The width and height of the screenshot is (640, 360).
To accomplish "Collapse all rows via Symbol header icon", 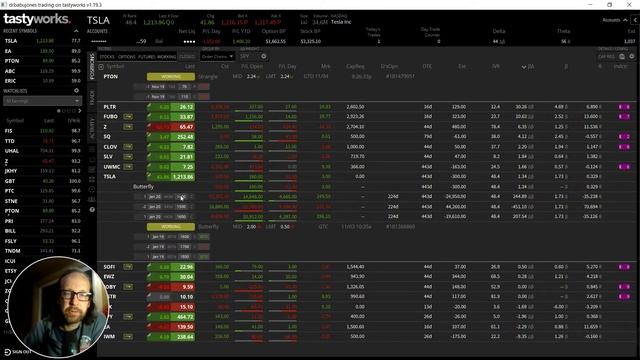I will tap(101, 67).
